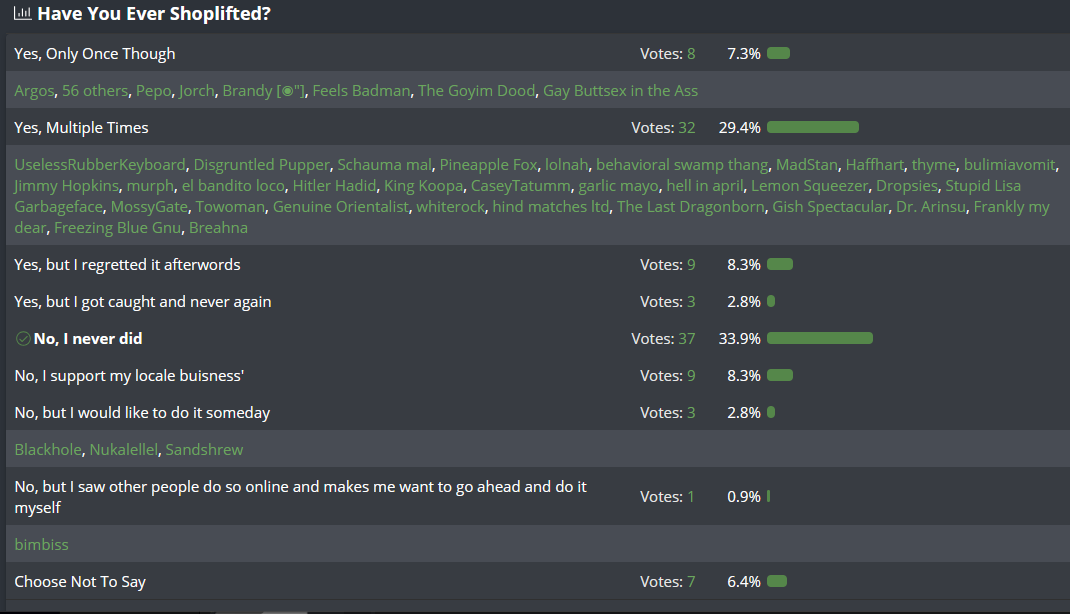
Task: Open user profile Blackhole
Action: 48,450
